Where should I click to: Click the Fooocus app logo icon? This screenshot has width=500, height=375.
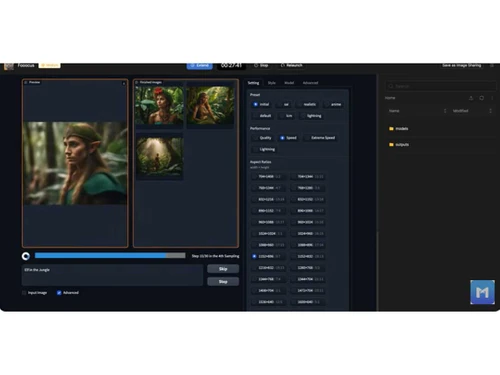[x=9, y=66]
